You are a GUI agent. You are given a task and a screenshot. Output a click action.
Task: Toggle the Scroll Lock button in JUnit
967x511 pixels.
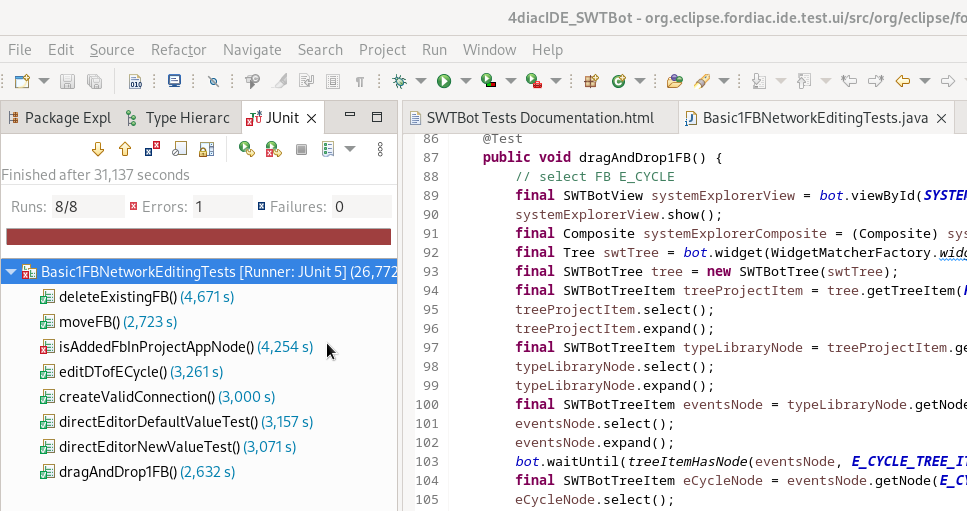pyautogui.click(x=207, y=149)
